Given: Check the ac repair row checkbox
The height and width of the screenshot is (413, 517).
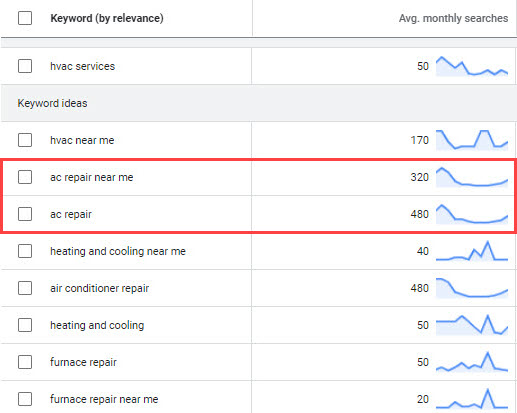Looking at the screenshot, I should (25, 214).
